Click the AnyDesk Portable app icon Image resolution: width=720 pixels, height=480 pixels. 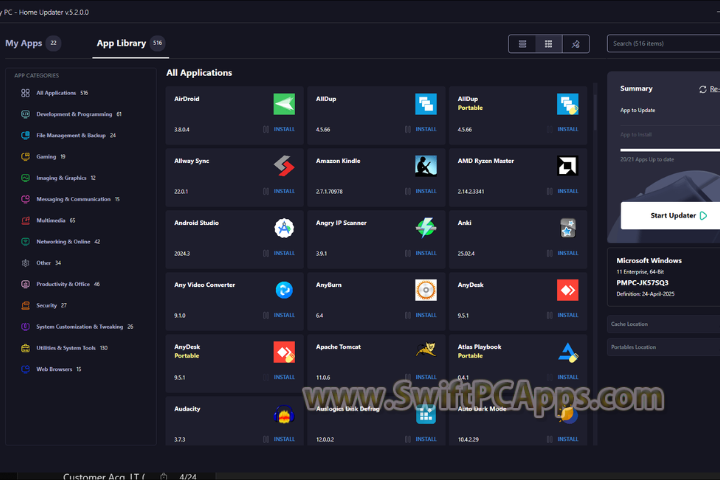[x=284, y=352]
